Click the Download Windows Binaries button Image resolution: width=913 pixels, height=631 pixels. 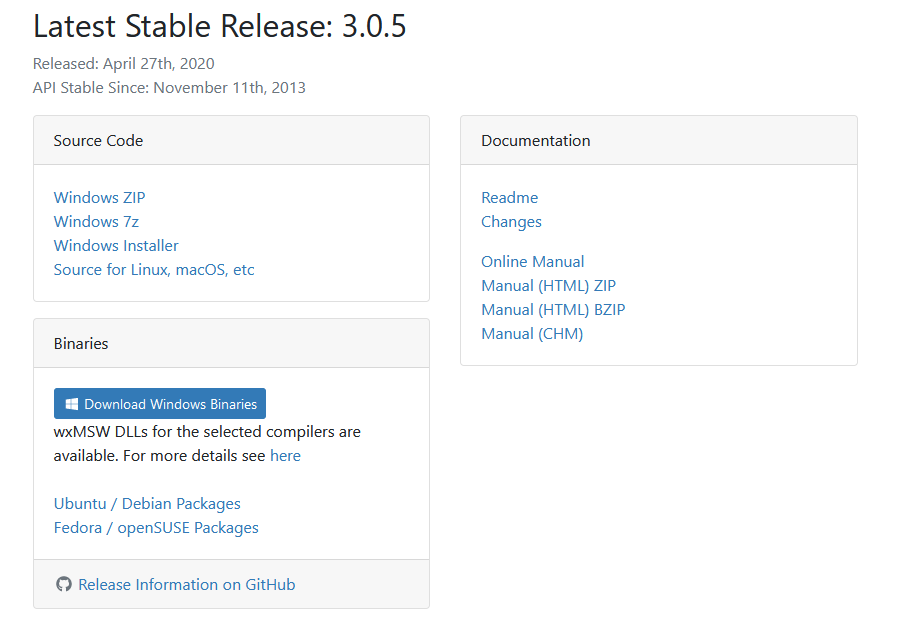click(x=160, y=403)
